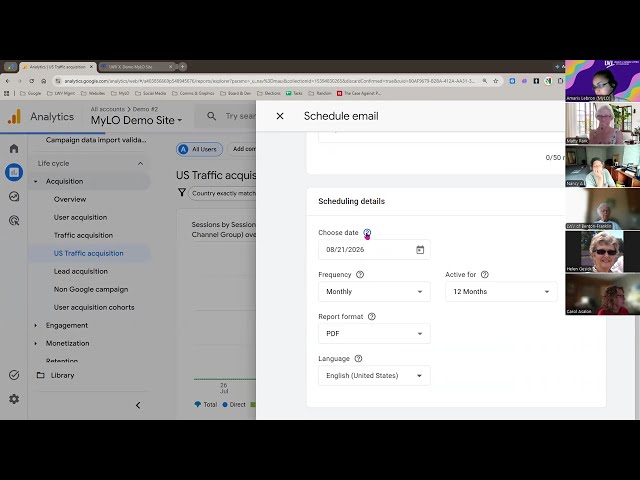640x480 pixels.
Task: Open a new browser tab
Action: tap(182, 67)
